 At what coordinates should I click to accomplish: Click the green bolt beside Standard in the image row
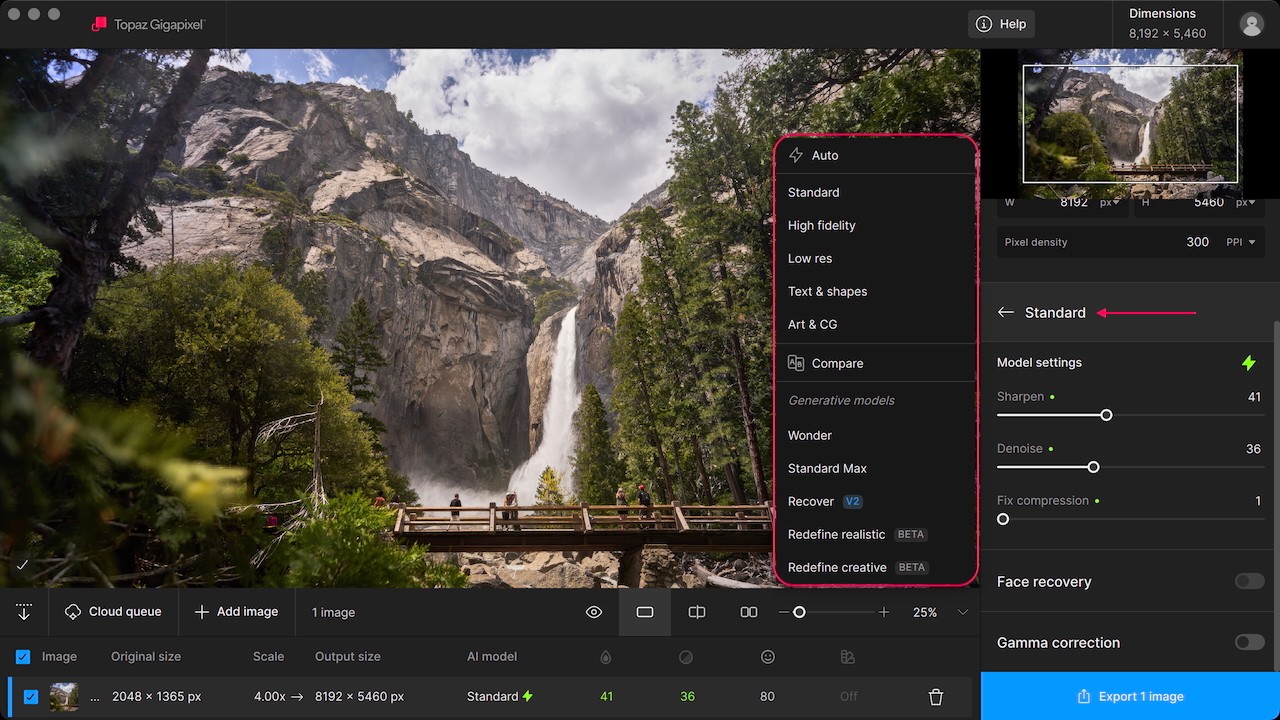[528, 697]
